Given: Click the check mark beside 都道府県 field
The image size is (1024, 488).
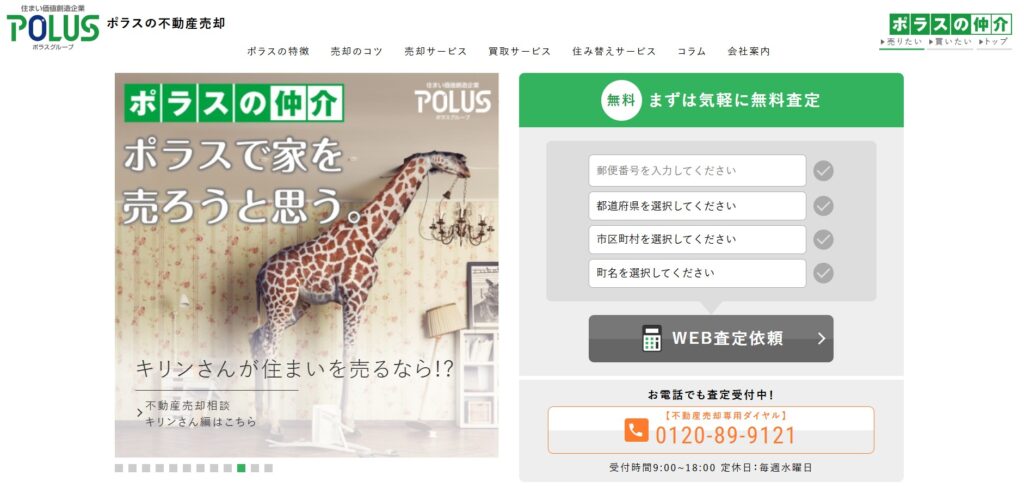Looking at the screenshot, I should (823, 206).
